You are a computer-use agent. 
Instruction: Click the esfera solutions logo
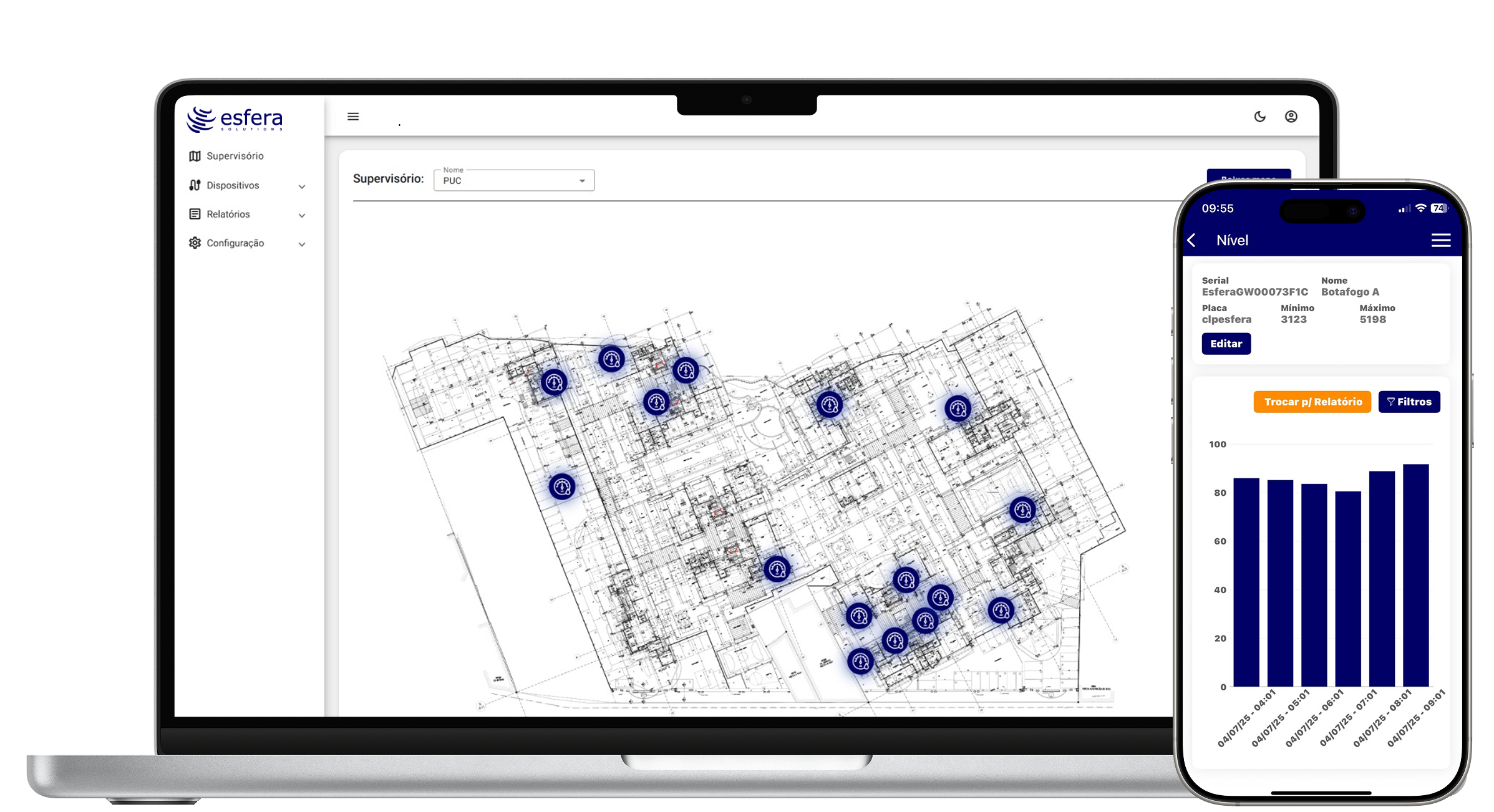coord(235,119)
